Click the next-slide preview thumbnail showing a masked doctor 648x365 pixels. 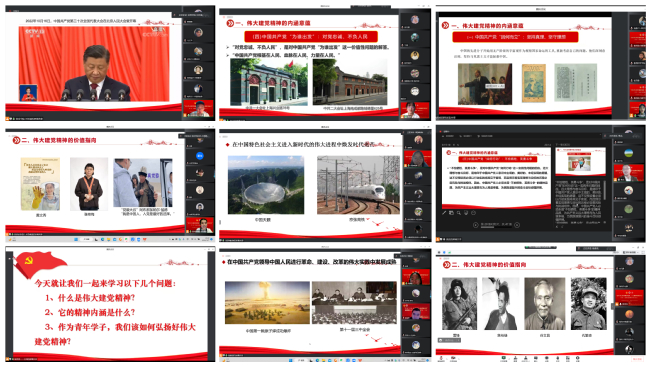click(x=581, y=162)
